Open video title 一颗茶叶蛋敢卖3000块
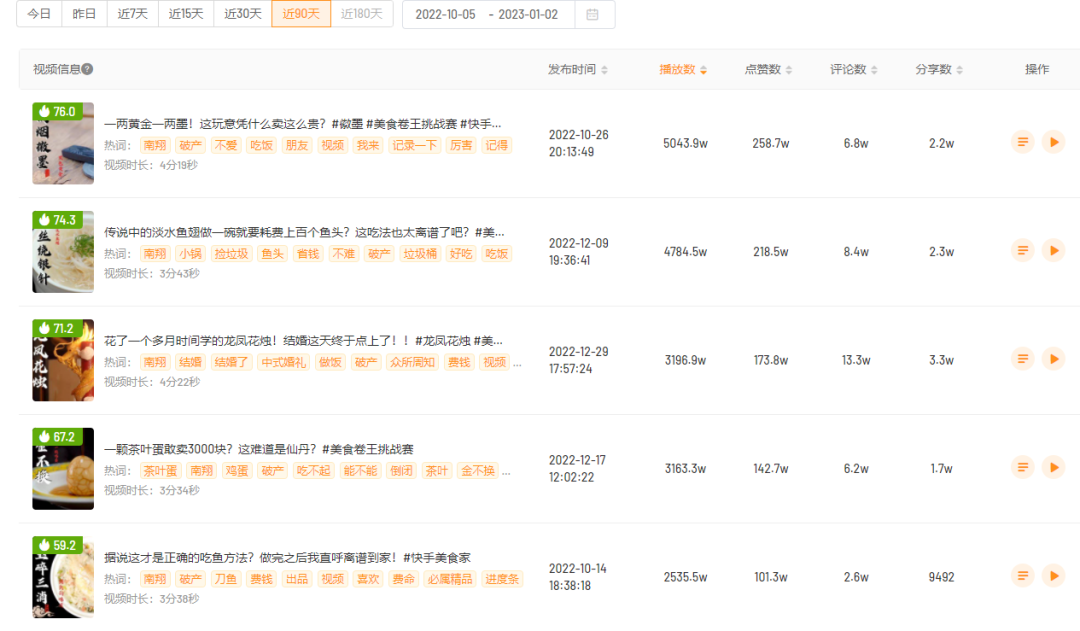Screen dimensions: 1080x631 (258, 449)
